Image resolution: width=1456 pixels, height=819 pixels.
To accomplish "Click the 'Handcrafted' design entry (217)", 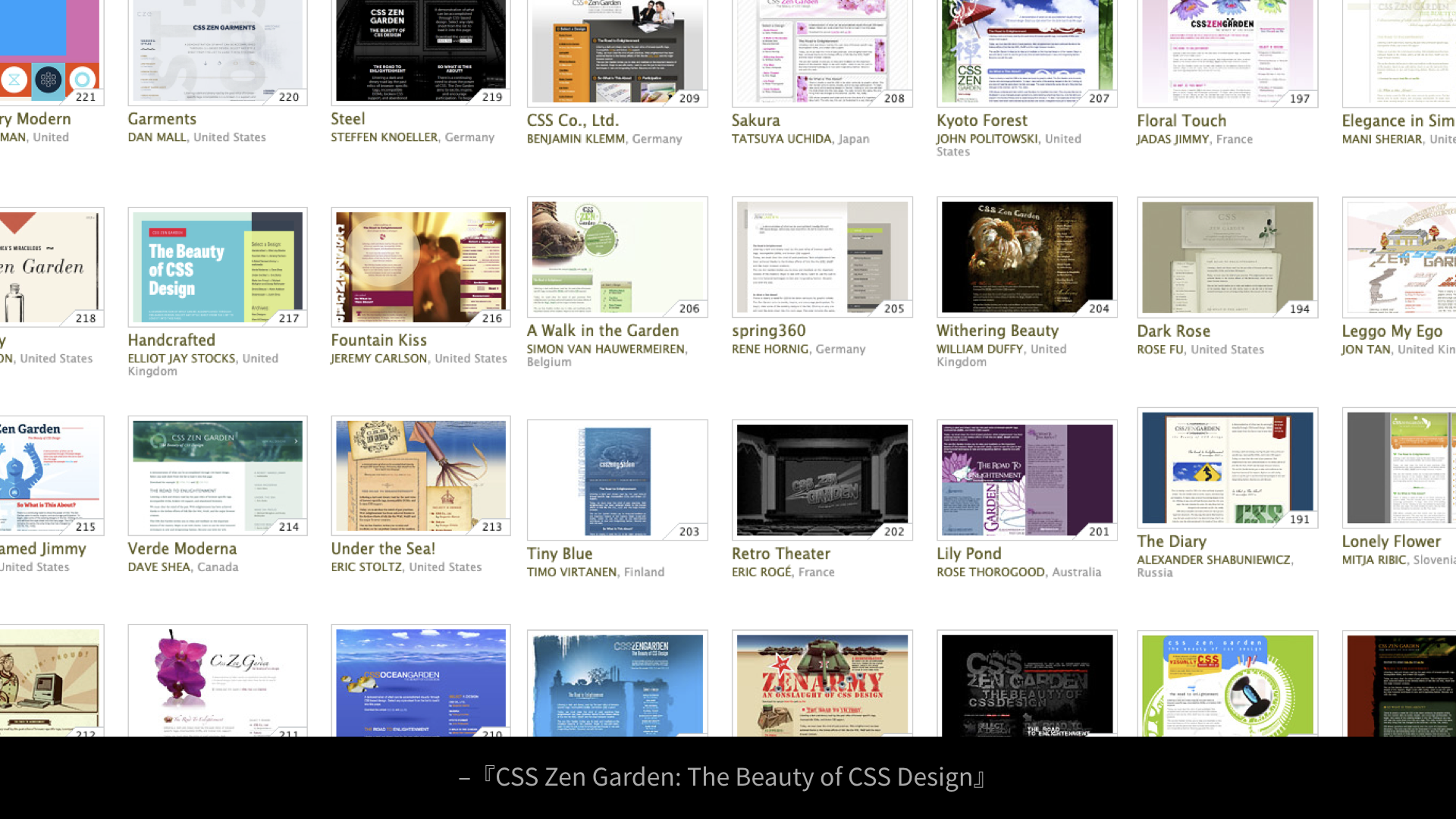I will 218,265.
